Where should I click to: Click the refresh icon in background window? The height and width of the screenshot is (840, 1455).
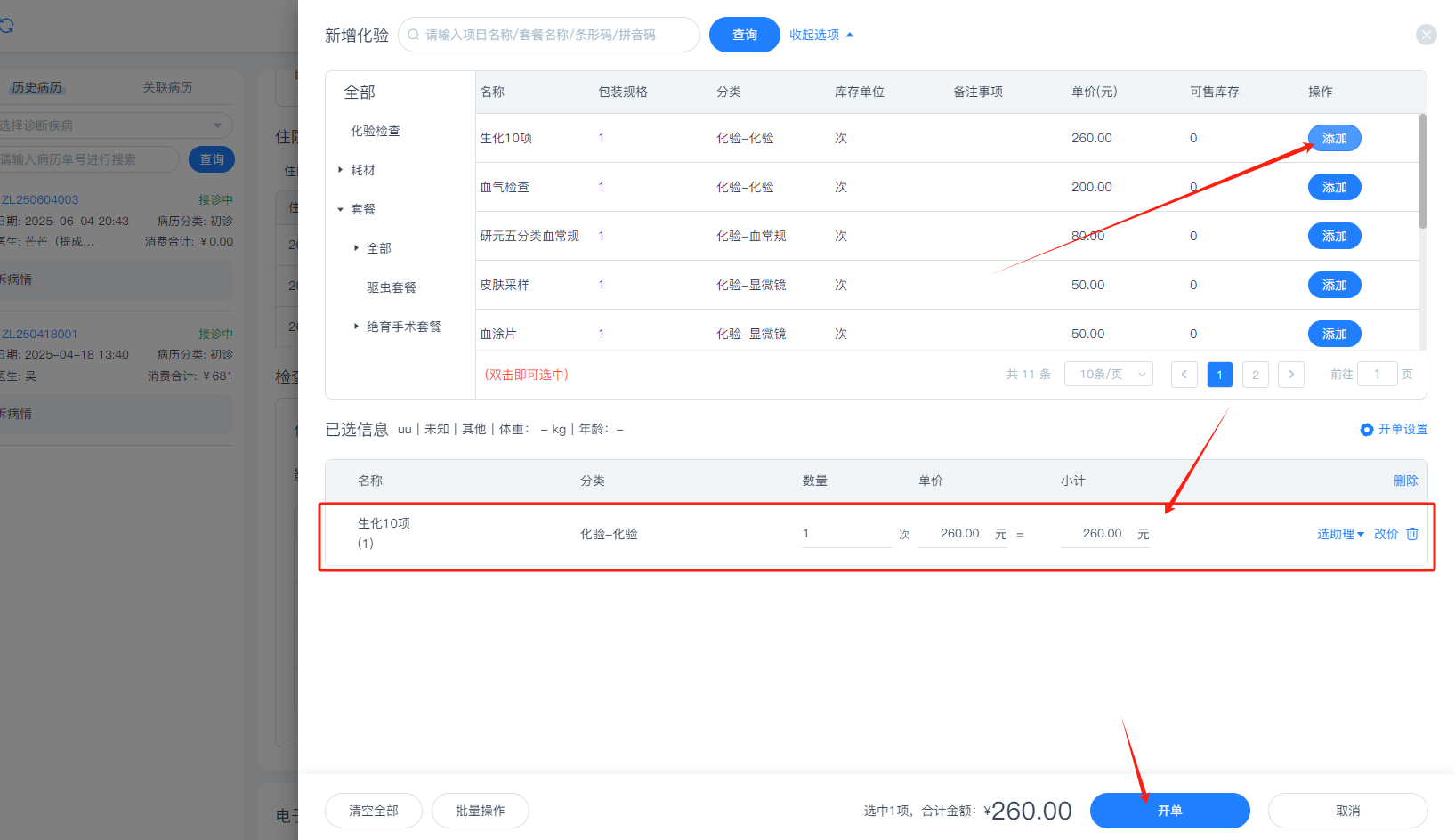pyautogui.click(x=6, y=26)
